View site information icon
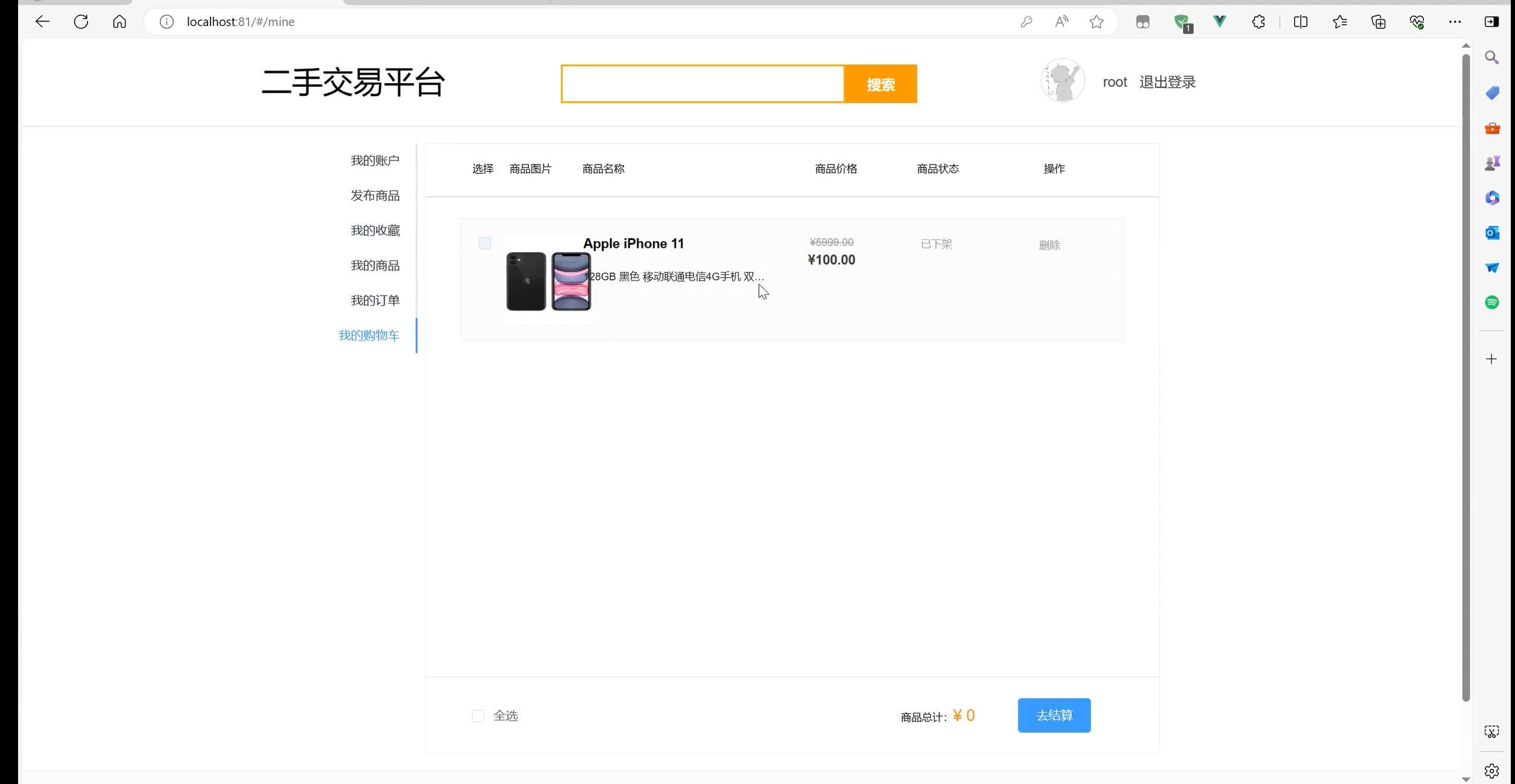Image resolution: width=1515 pixels, height=784 pixels. 166,22
